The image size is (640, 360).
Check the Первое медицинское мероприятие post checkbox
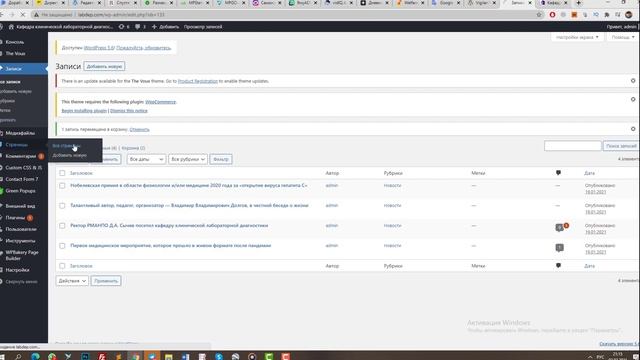62,246
